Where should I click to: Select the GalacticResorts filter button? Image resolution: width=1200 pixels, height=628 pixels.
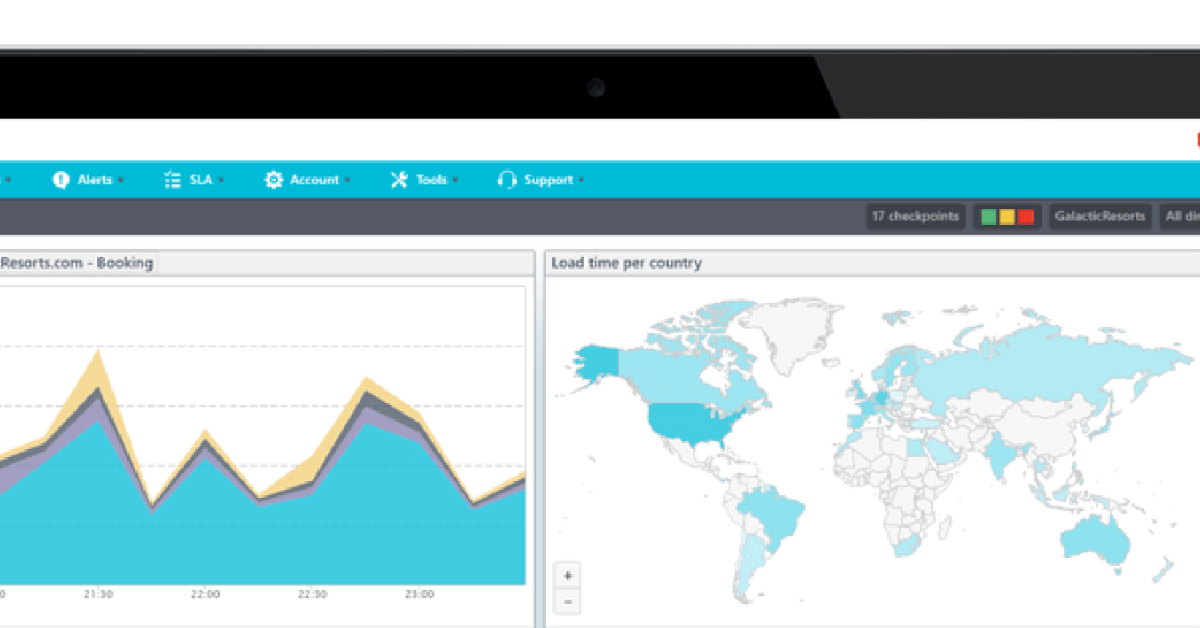click(1100, 216)
